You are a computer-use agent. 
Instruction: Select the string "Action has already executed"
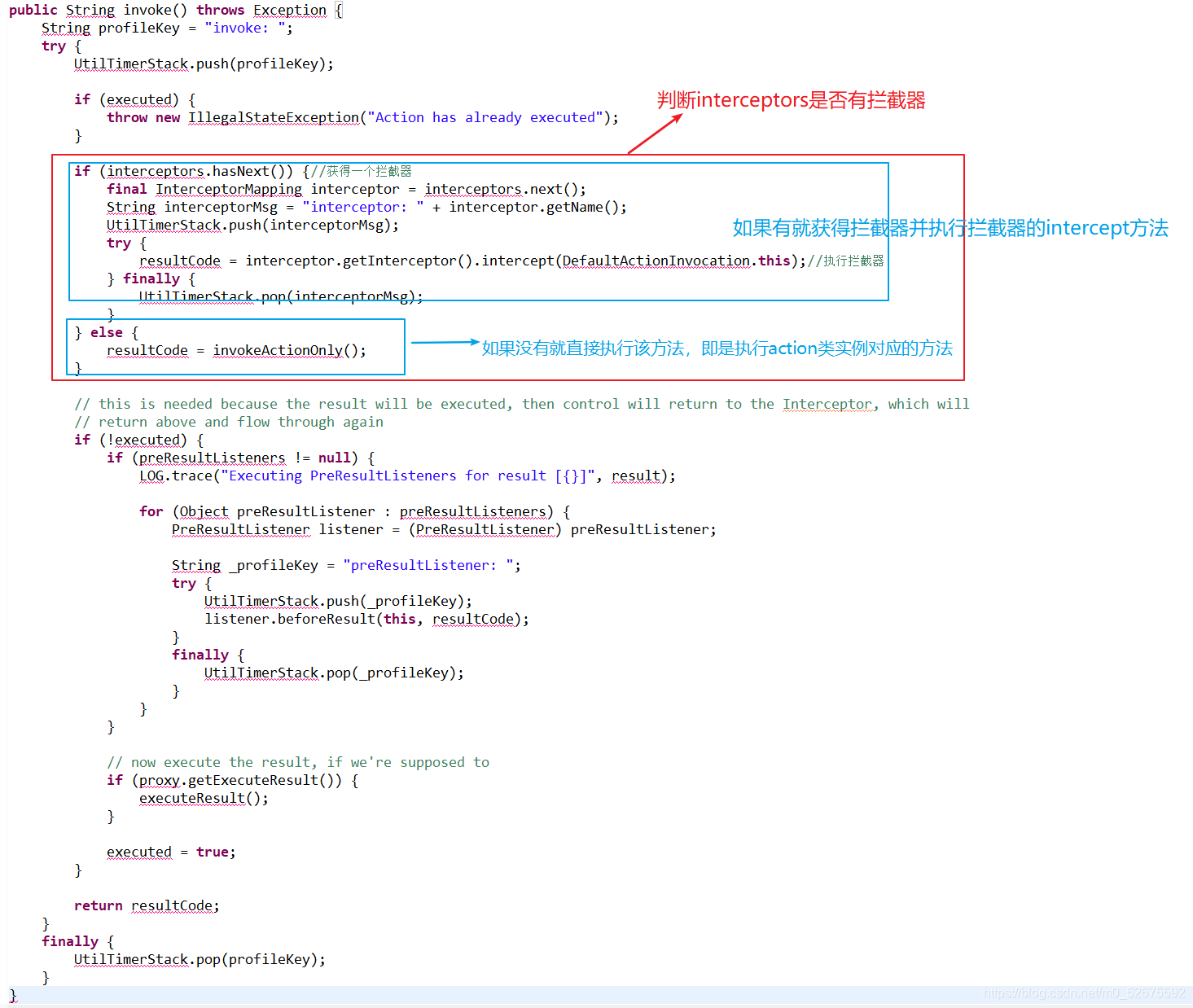pos(485,117)
